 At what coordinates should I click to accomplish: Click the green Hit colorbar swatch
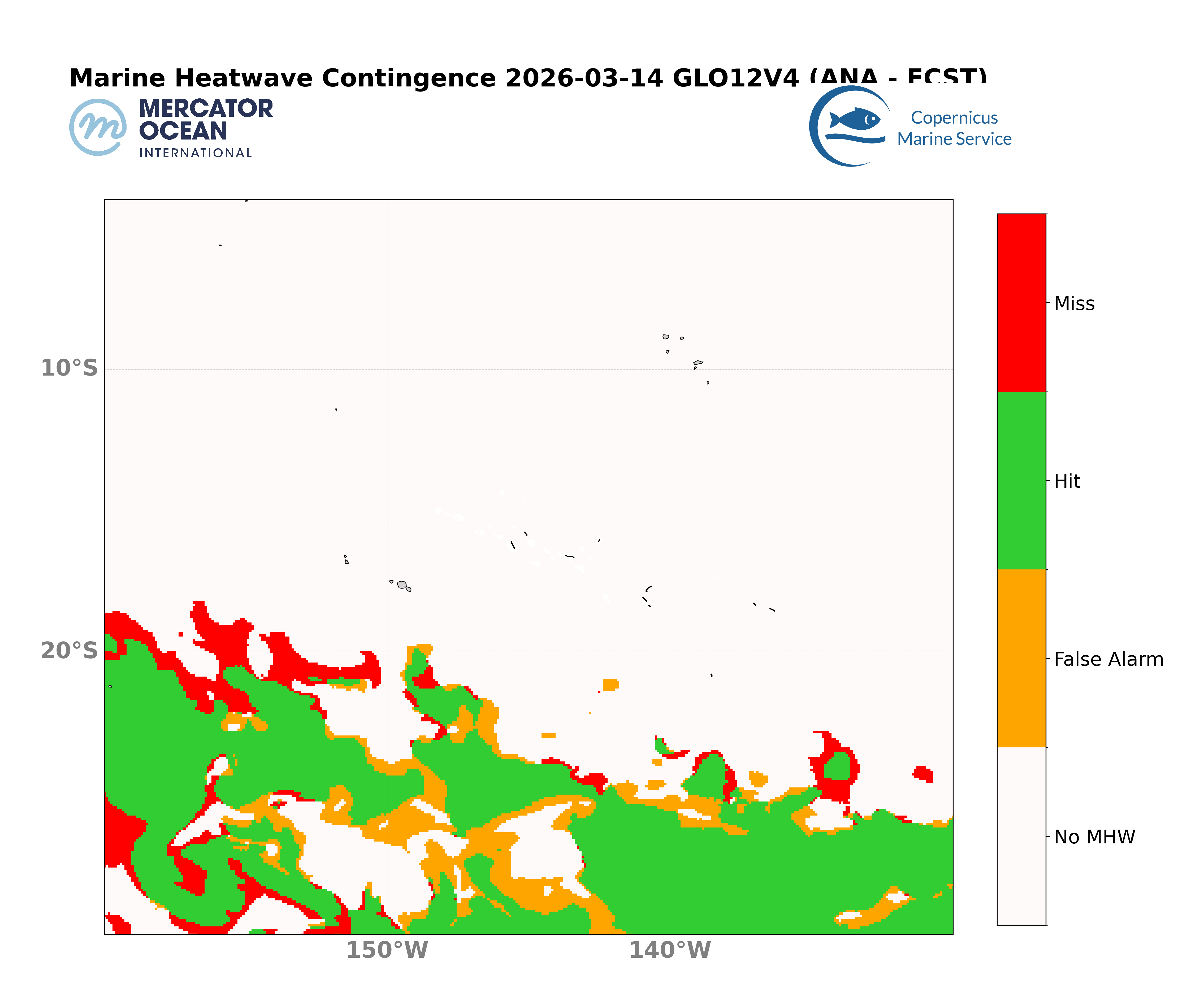[x=1021, y=480]
